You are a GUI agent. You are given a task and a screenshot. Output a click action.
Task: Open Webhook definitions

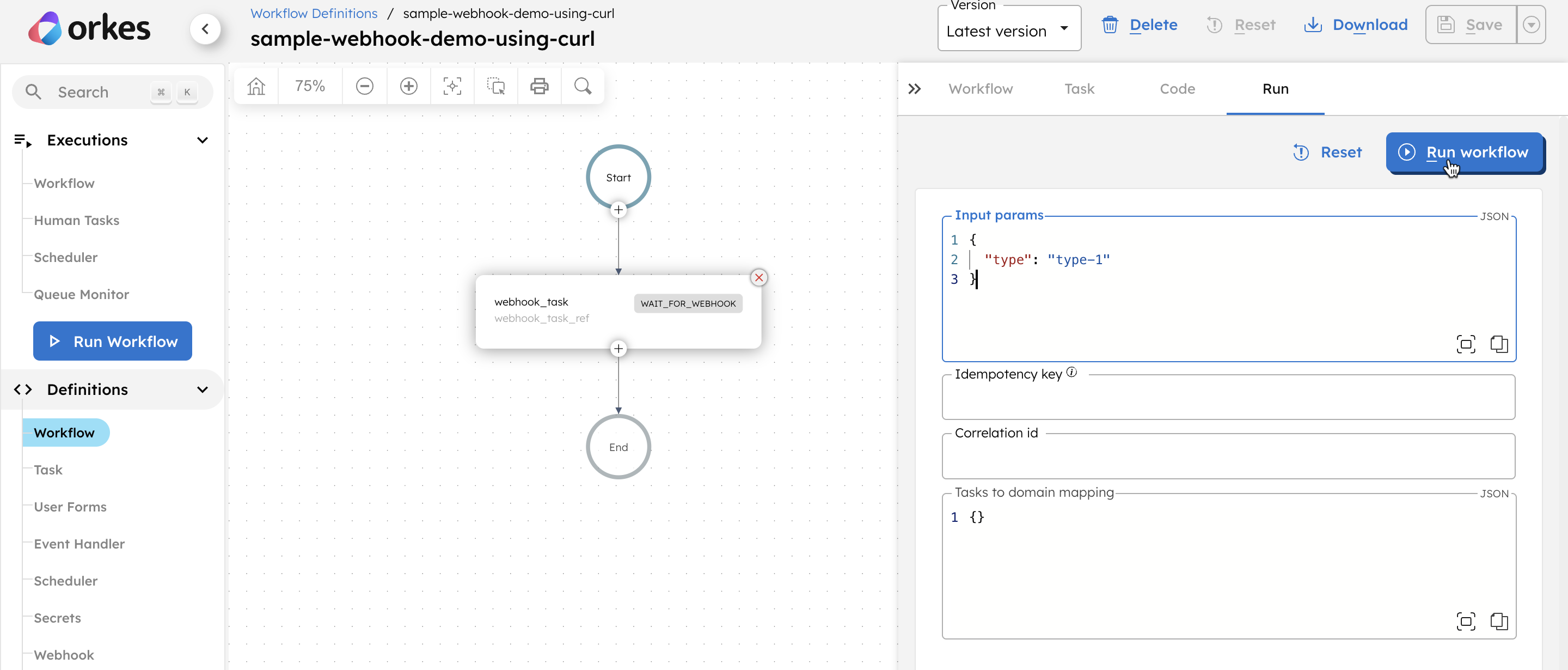pos(64,655)
